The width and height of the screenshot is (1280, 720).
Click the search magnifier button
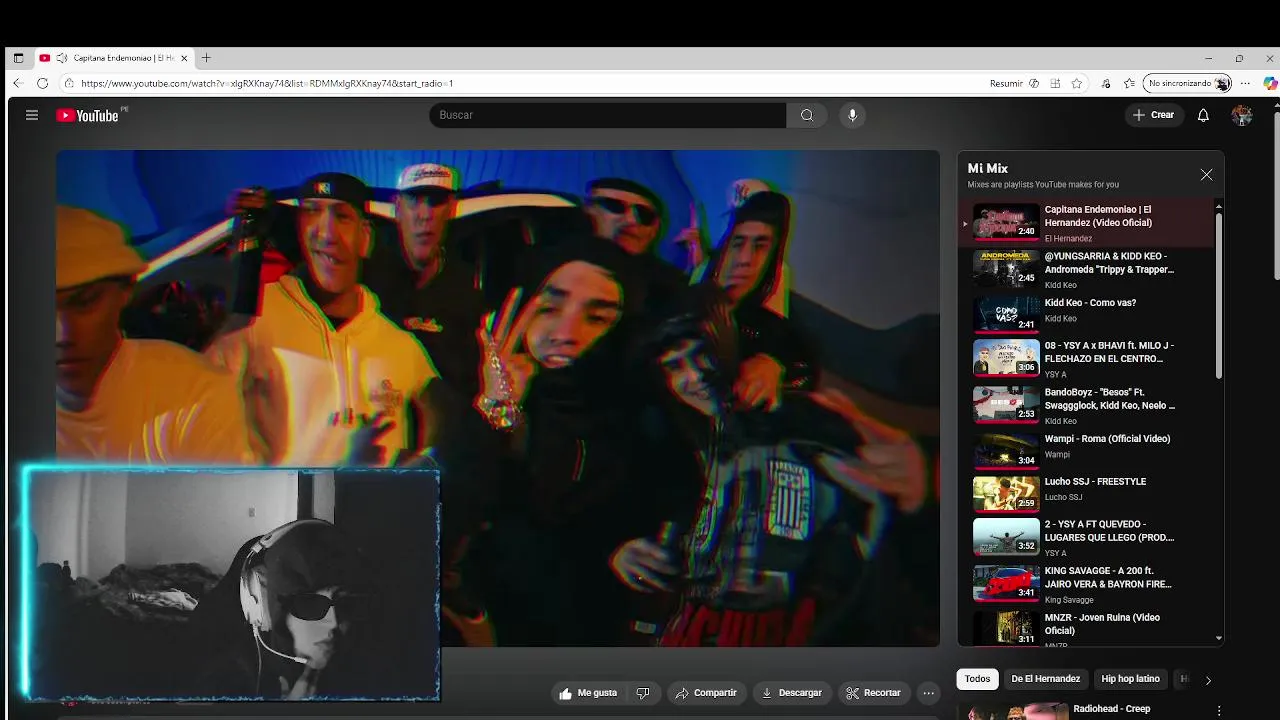[x=807, y=115]
